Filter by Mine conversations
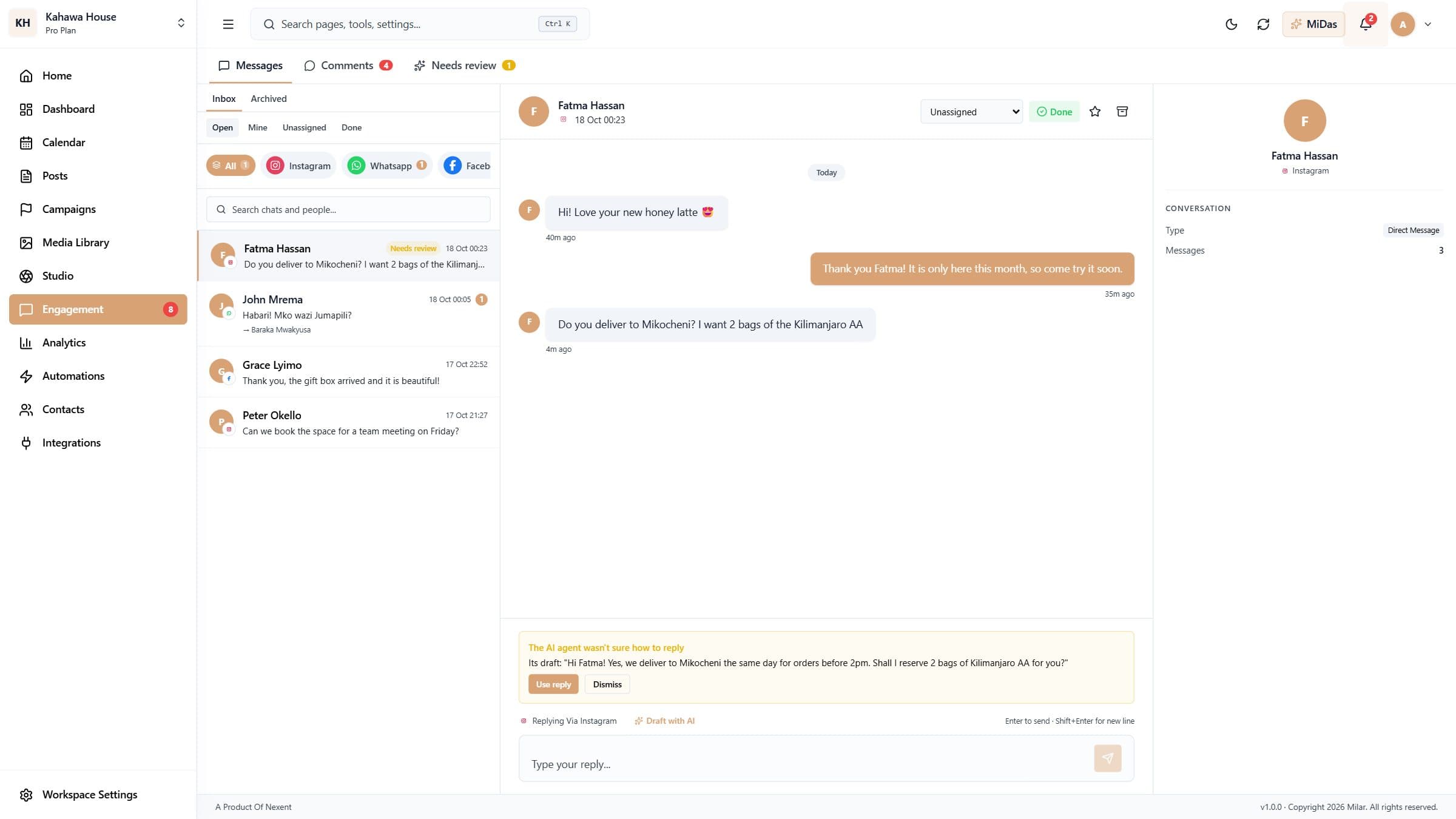Viewport: 1456px width, 819px height. [258, 127]
